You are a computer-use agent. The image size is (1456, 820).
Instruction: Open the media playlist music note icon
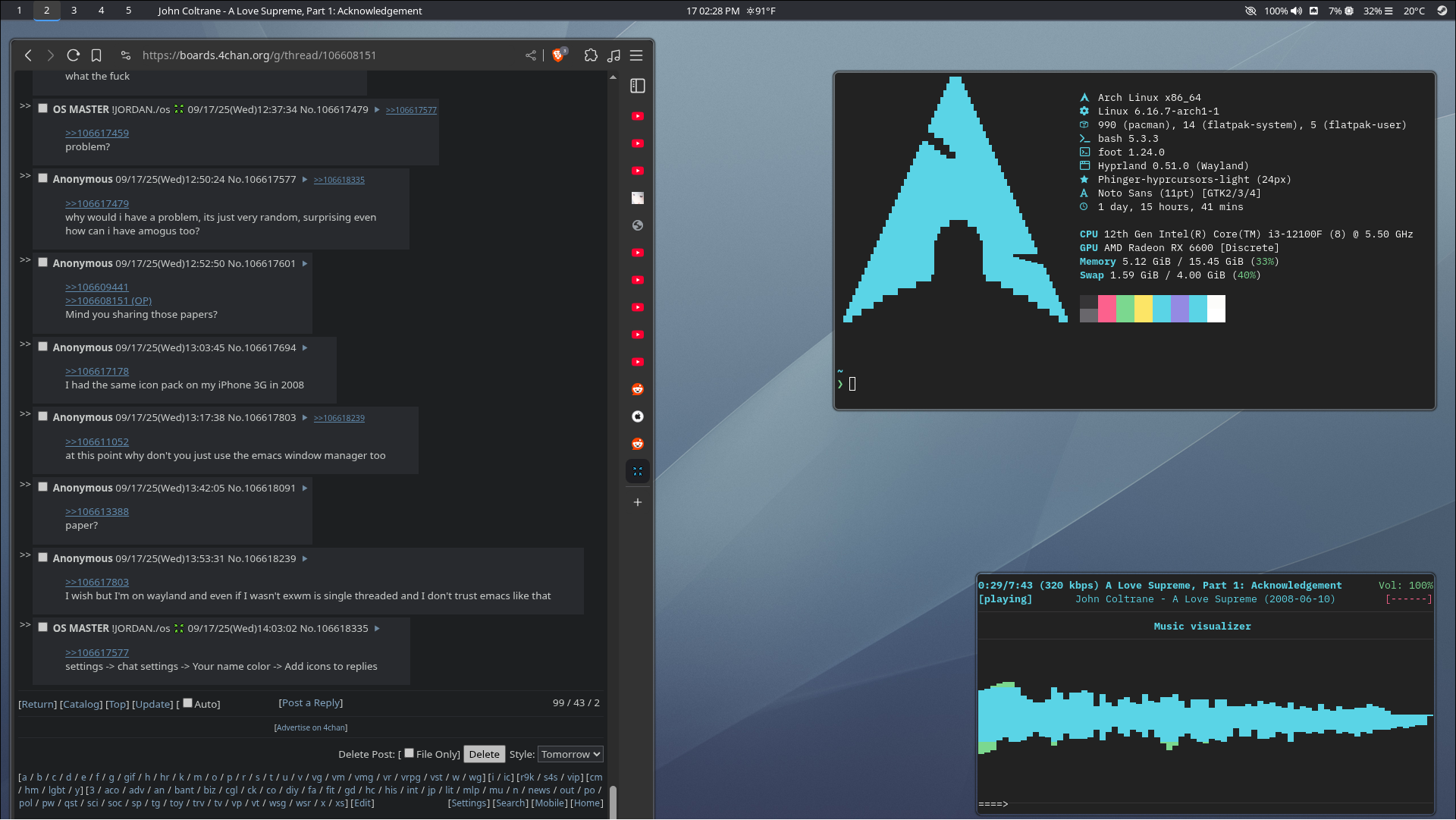(x=613, y=55)
